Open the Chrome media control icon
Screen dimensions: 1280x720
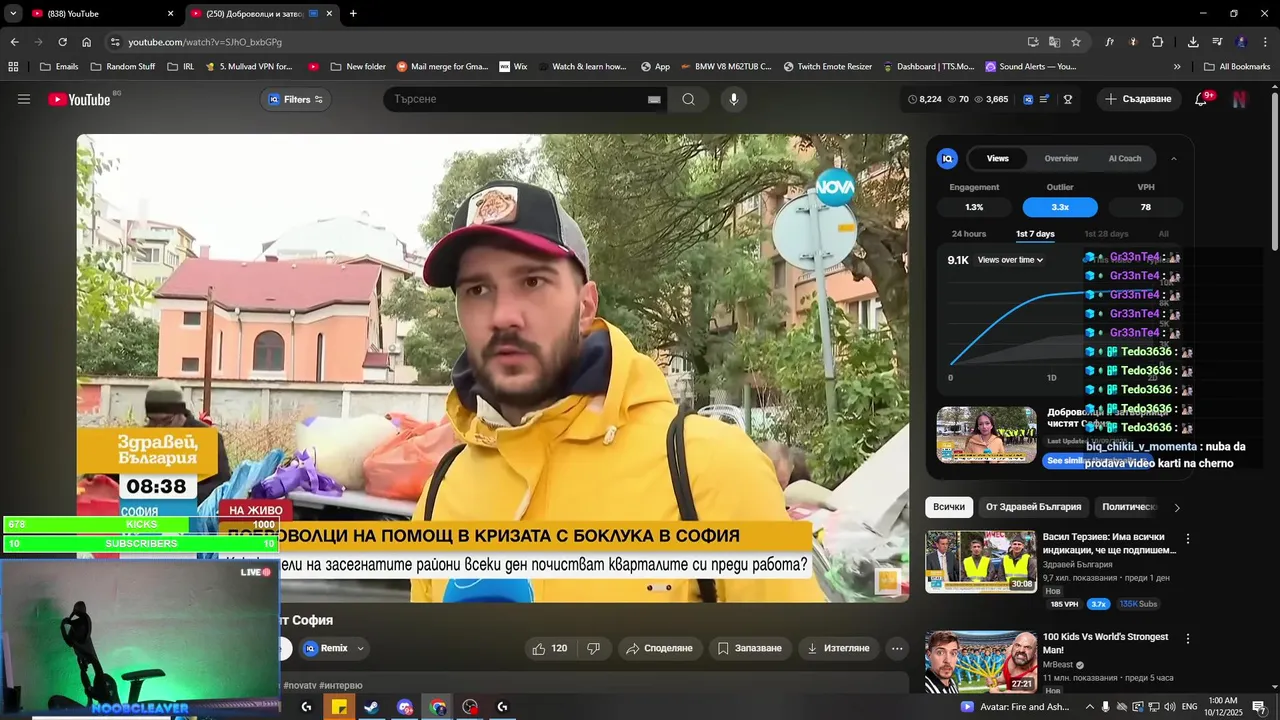1217,42
